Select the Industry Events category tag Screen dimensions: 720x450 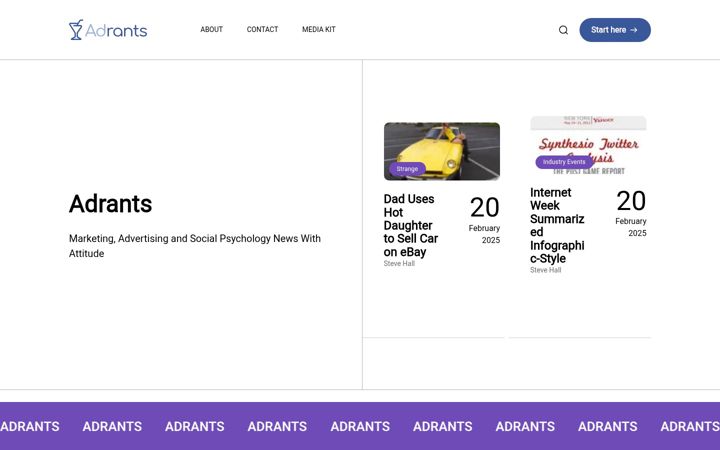564,162
